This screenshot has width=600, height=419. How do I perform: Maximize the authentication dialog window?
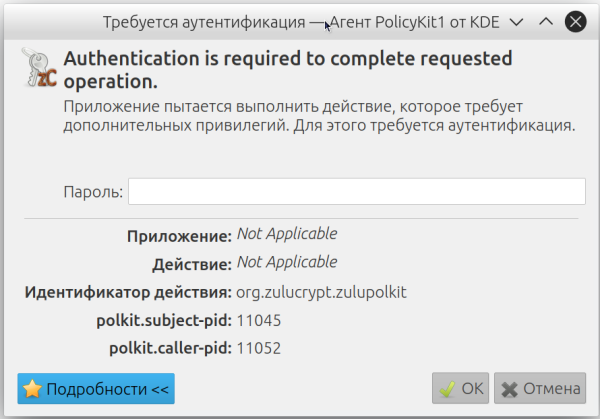545,20
